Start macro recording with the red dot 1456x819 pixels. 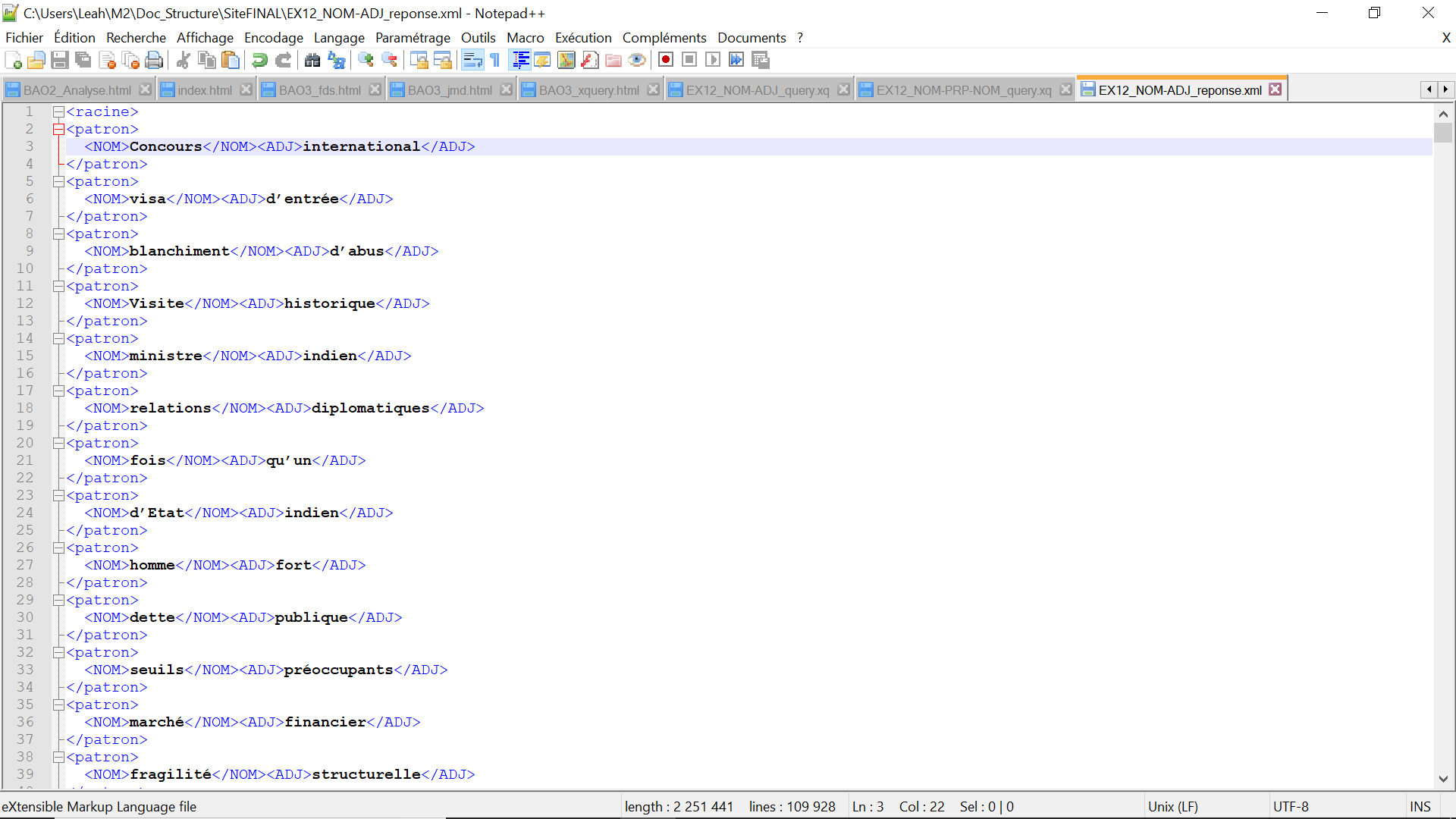tap(666, 60)
